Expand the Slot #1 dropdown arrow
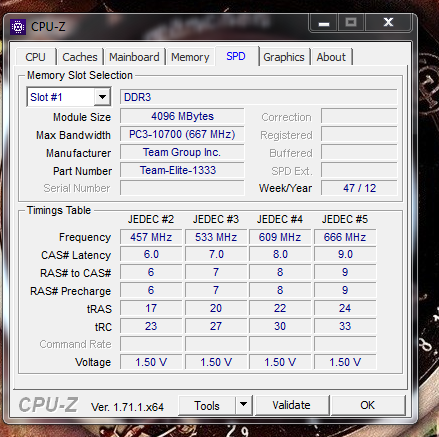Viewport: 439px width, 437px height. (102, 97)
